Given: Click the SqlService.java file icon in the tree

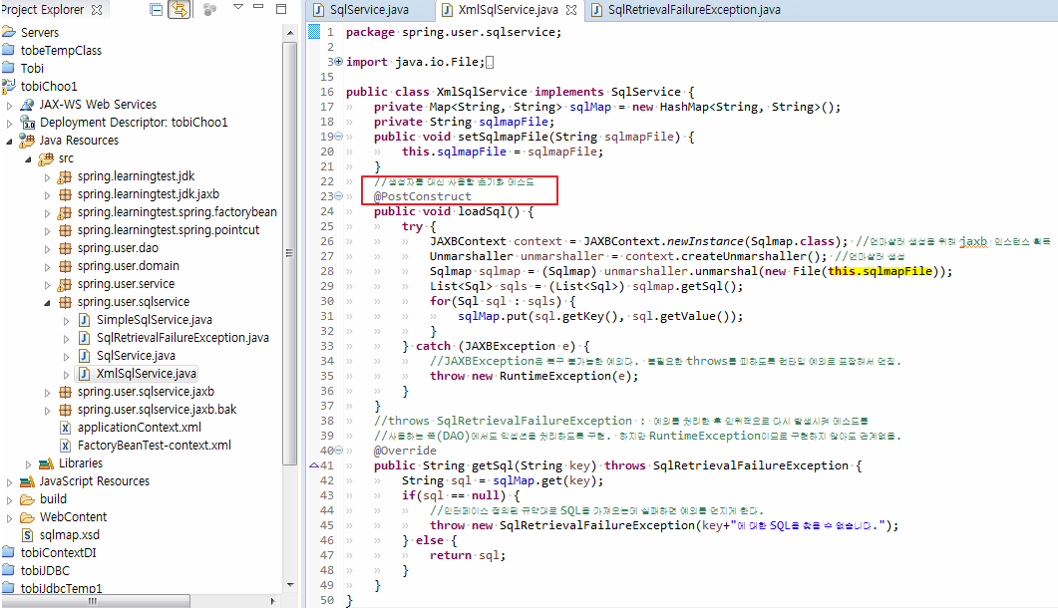Looking at the screenshot, I should pos(84,356).
